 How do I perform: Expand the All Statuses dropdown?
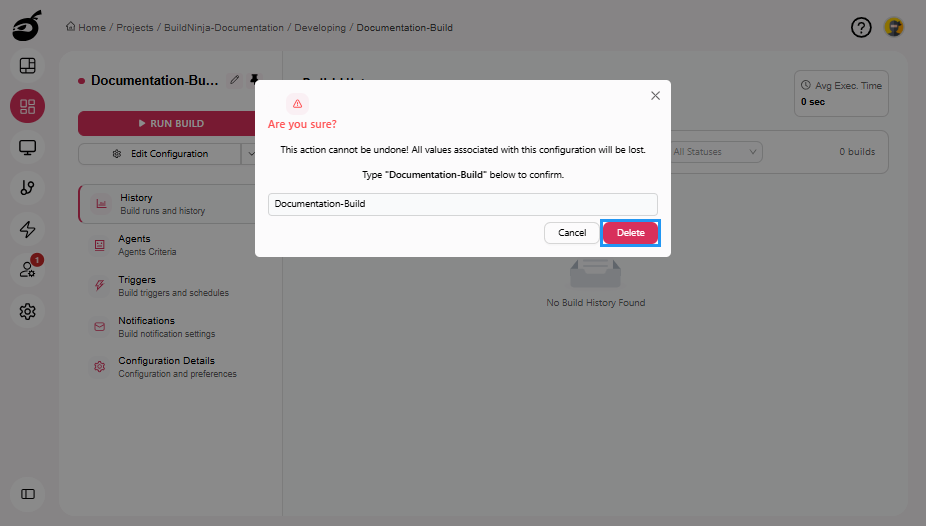(x=714, y=152)
